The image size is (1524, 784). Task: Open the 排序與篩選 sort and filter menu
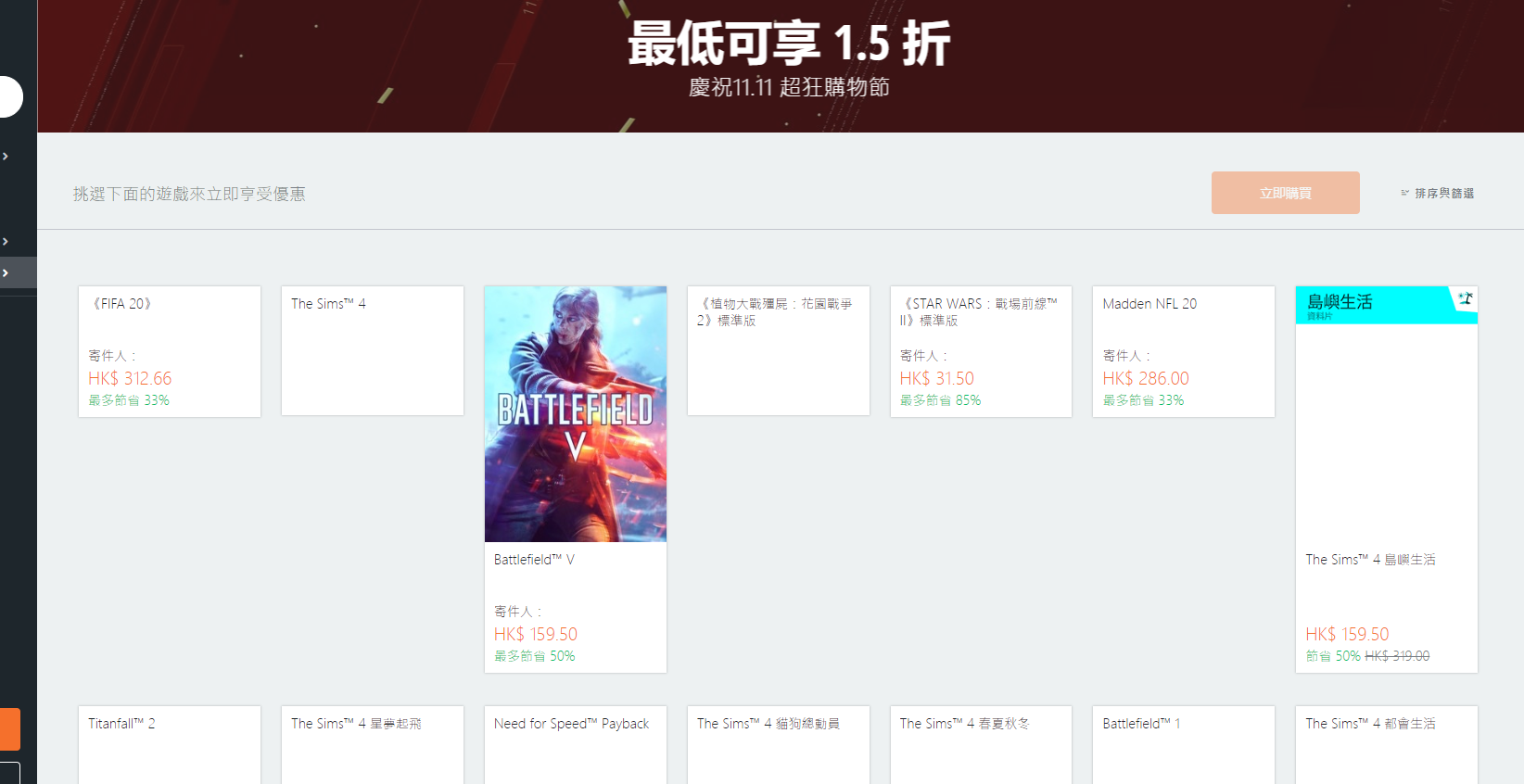pos(1443,194)
